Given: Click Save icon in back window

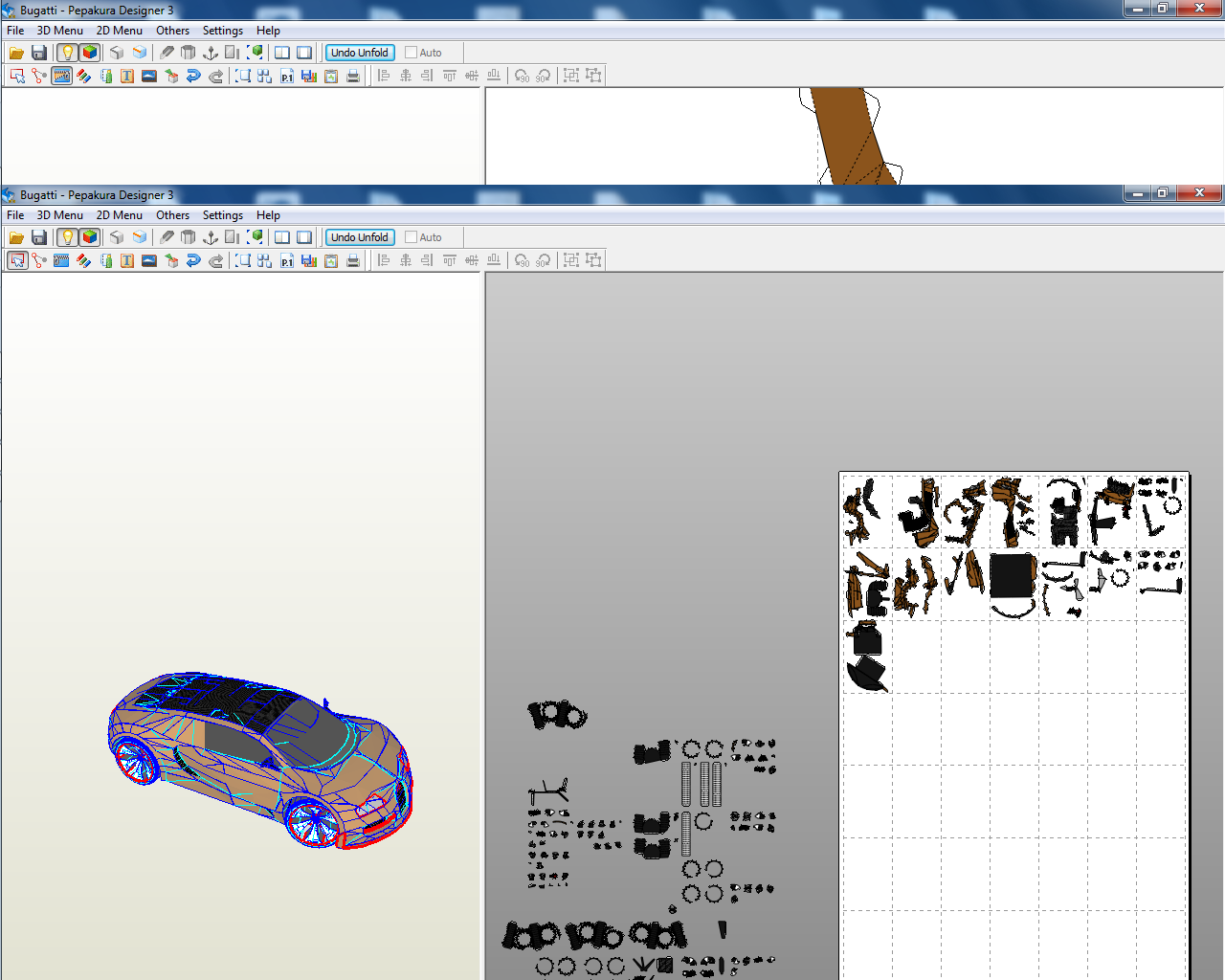Looking at the screenshot, I should pyautogui.click(x=39, y=53).
